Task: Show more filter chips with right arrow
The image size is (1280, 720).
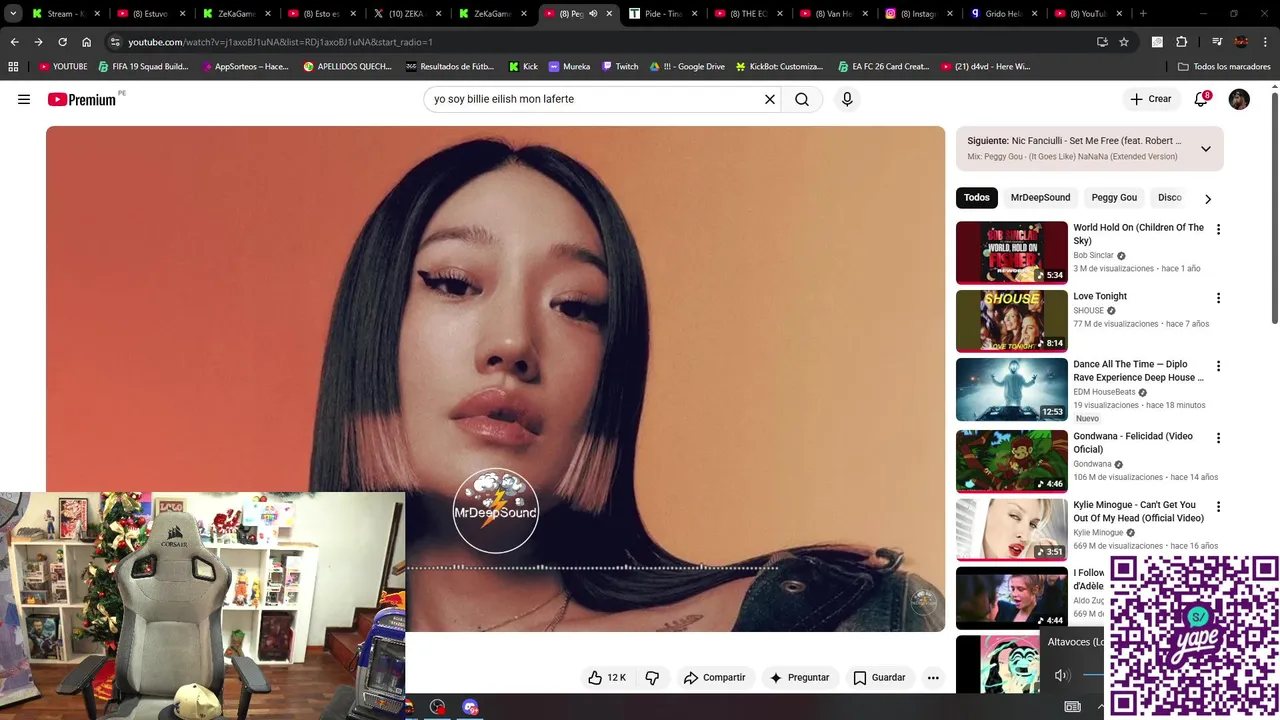Action: (1208, 198)
